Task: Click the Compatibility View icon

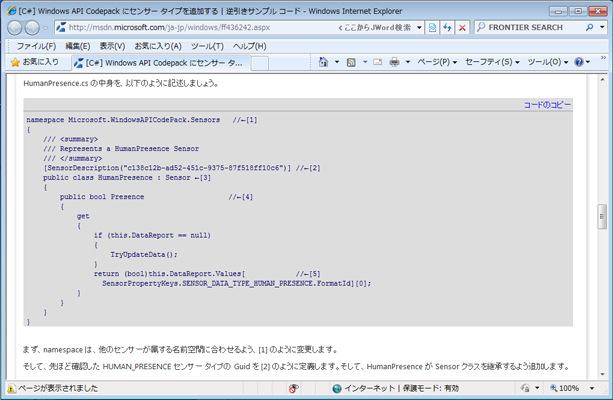Action: (432, 27)
